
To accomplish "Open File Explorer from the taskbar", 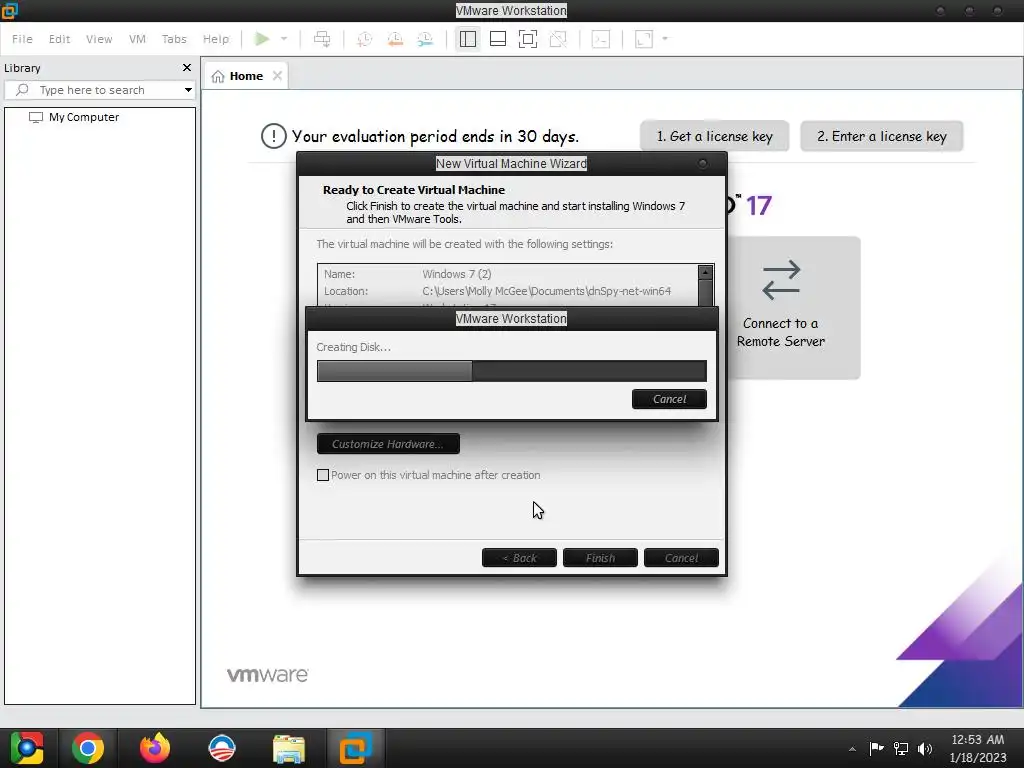I will point(289,748).
